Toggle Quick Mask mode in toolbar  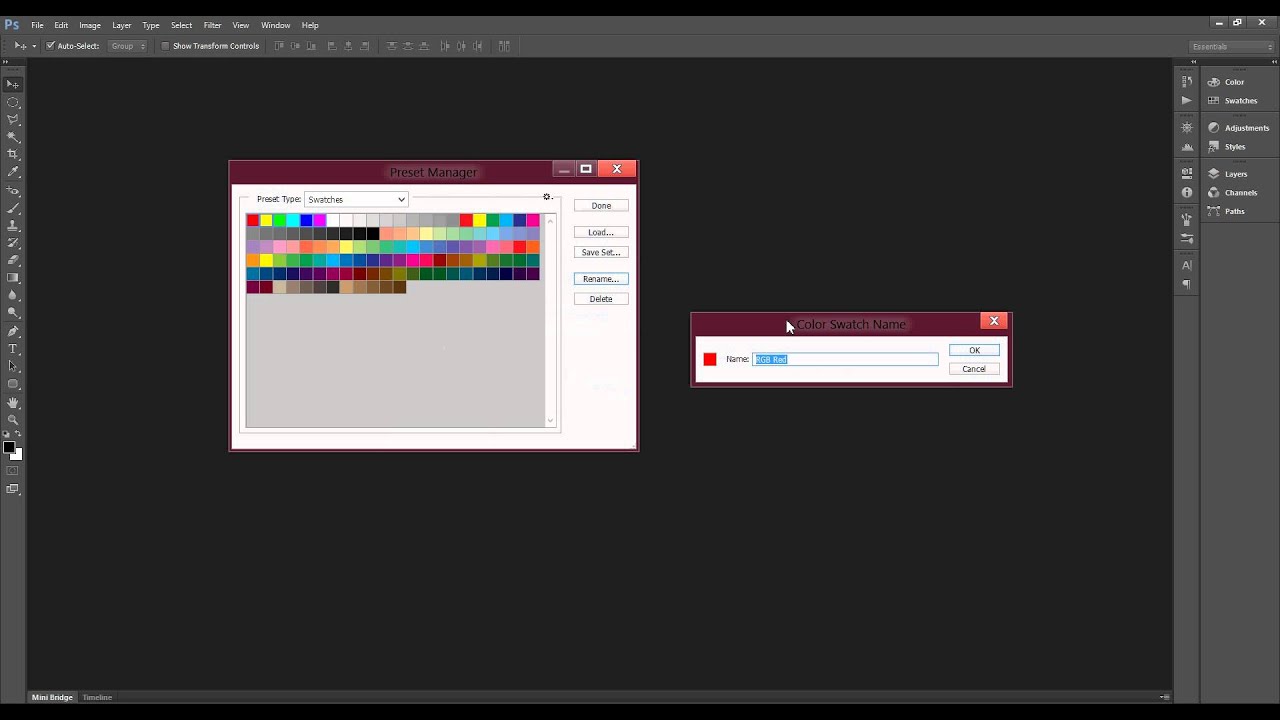13,471
